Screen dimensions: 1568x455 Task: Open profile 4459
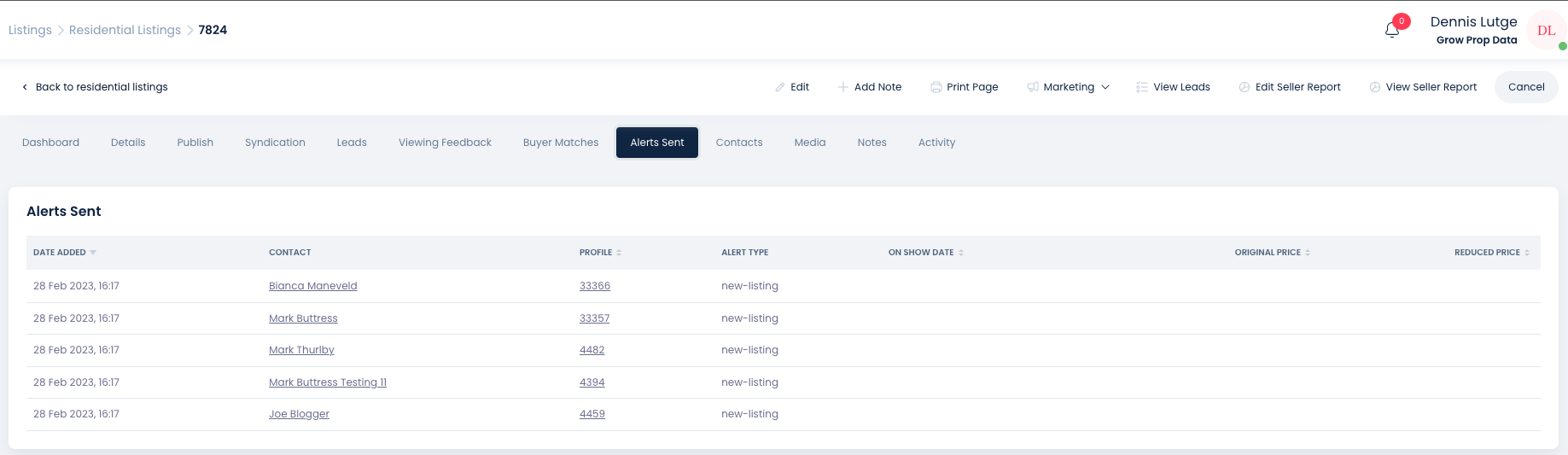[592, 414]
